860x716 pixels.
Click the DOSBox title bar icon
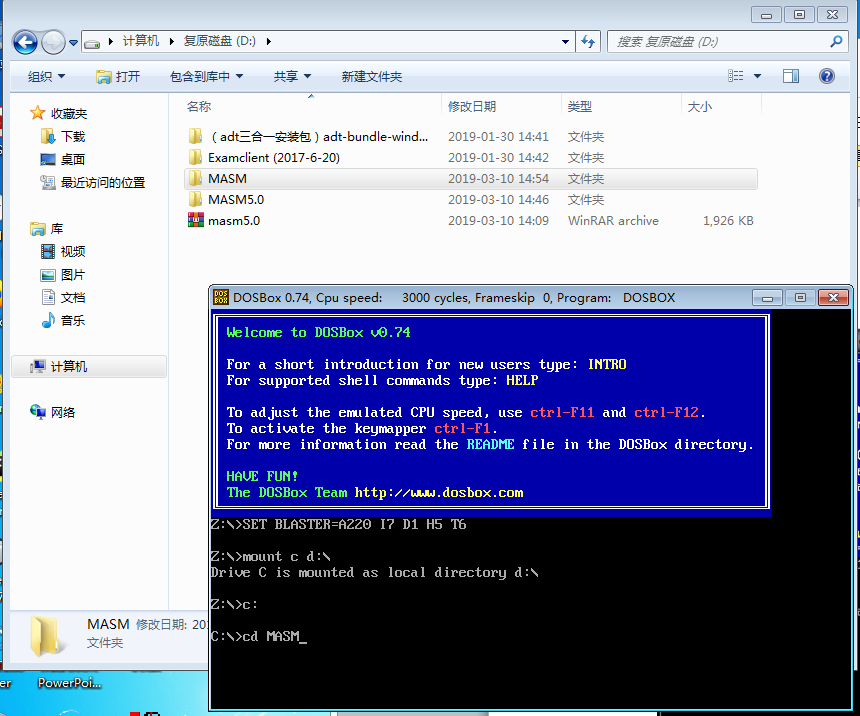pyautogui.click(x=220, y=296)
